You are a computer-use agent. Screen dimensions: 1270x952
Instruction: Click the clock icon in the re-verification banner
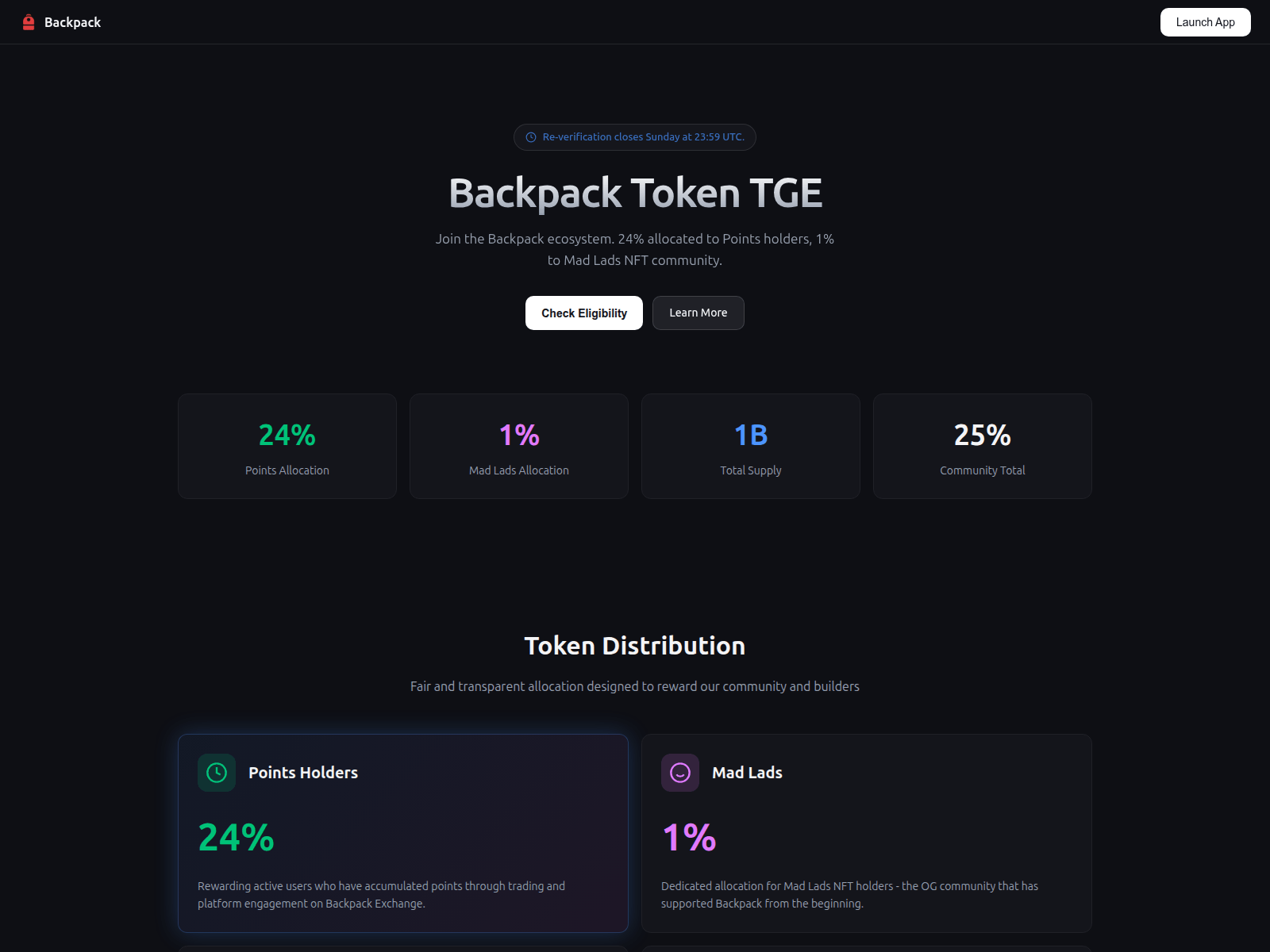[x=530, y=136]
